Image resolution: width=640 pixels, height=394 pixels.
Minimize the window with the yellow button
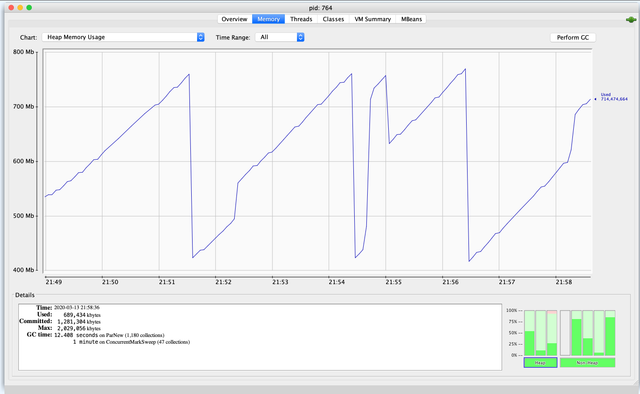(x=20, y=7)
